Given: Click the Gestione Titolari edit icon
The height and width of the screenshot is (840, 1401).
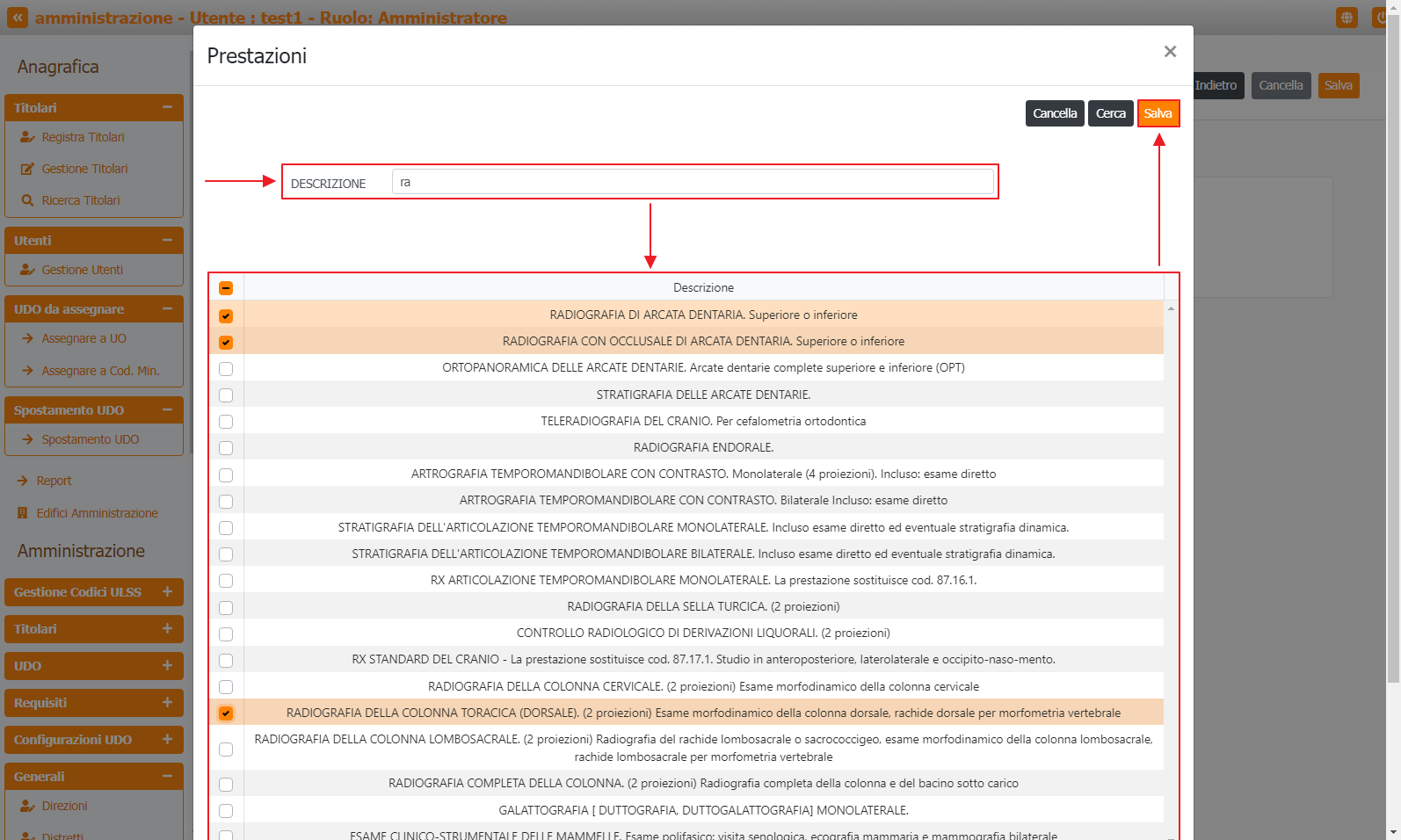Looking at the screenshot, I should click(x=27, y=169).
